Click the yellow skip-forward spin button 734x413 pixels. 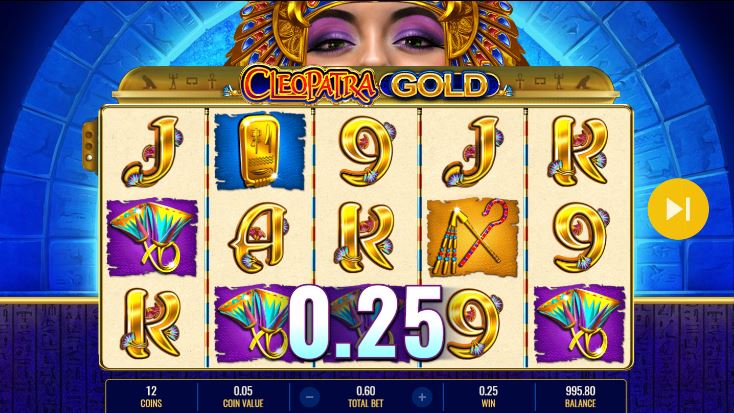[x=678, y=209]
